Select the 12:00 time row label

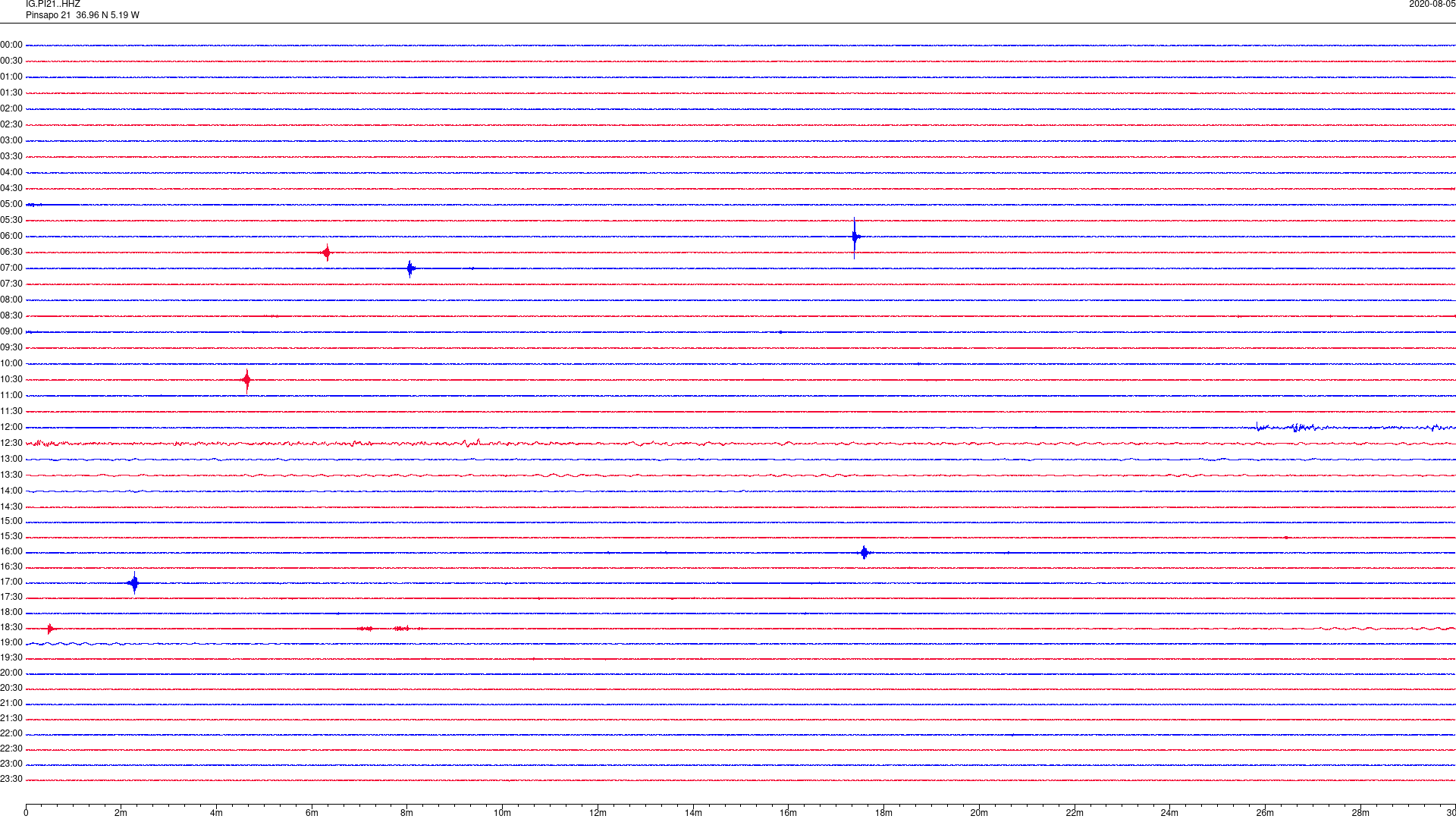click(11, 428)
